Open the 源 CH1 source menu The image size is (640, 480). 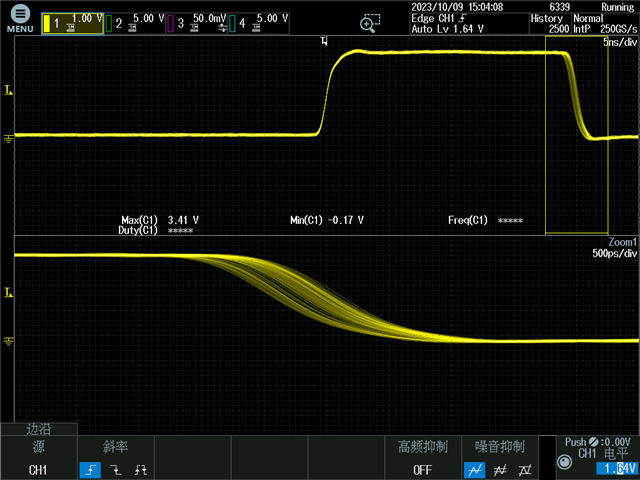tap(39, 458)
